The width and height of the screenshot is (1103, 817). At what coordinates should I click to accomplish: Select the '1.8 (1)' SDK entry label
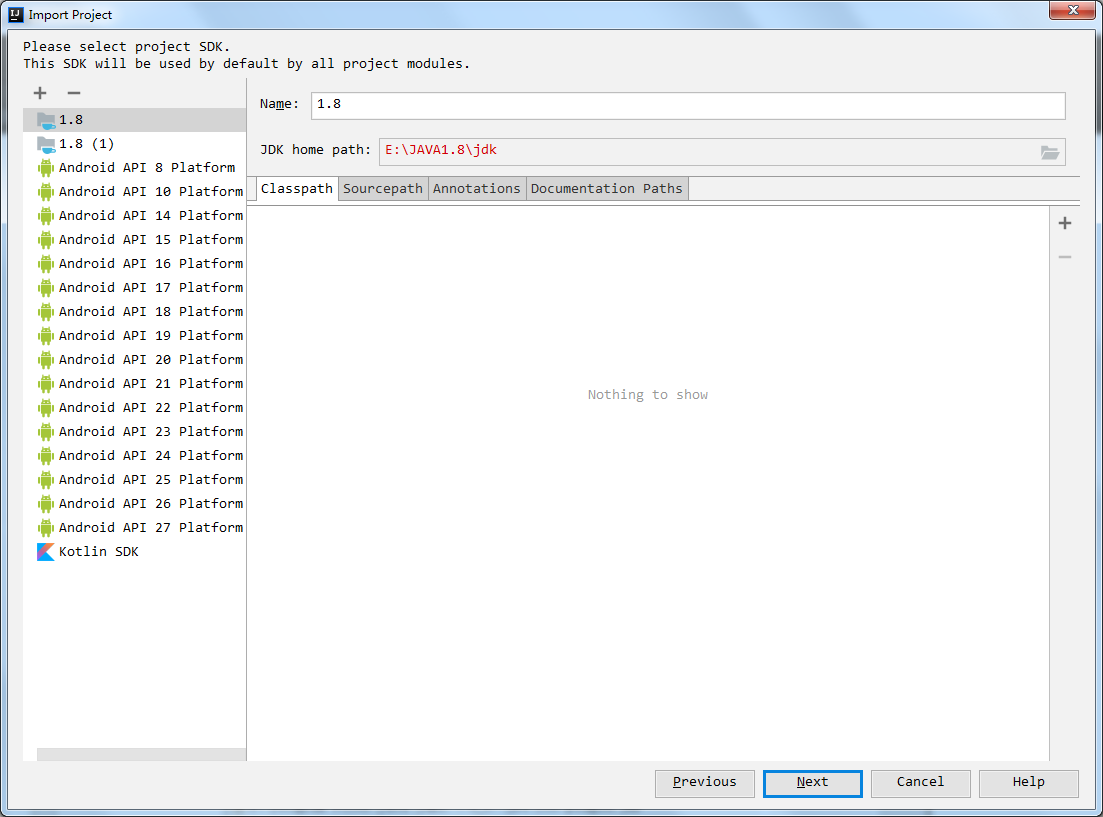pos(87,144)
